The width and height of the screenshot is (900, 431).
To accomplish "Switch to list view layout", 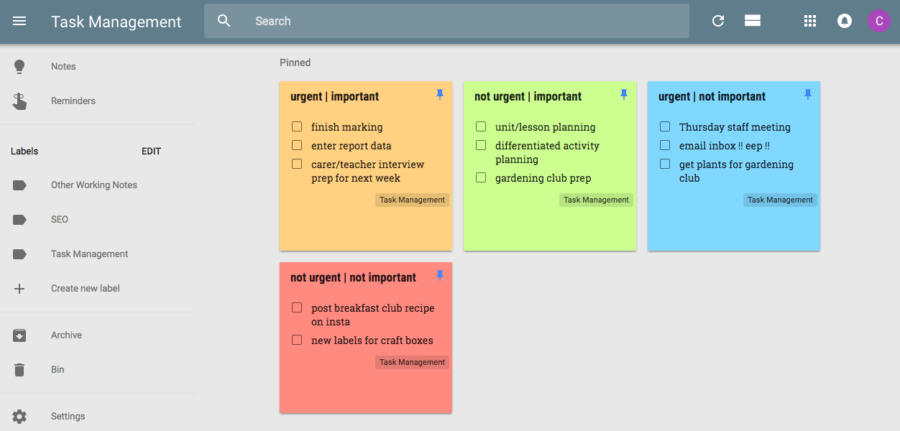I will pos(752,21).
